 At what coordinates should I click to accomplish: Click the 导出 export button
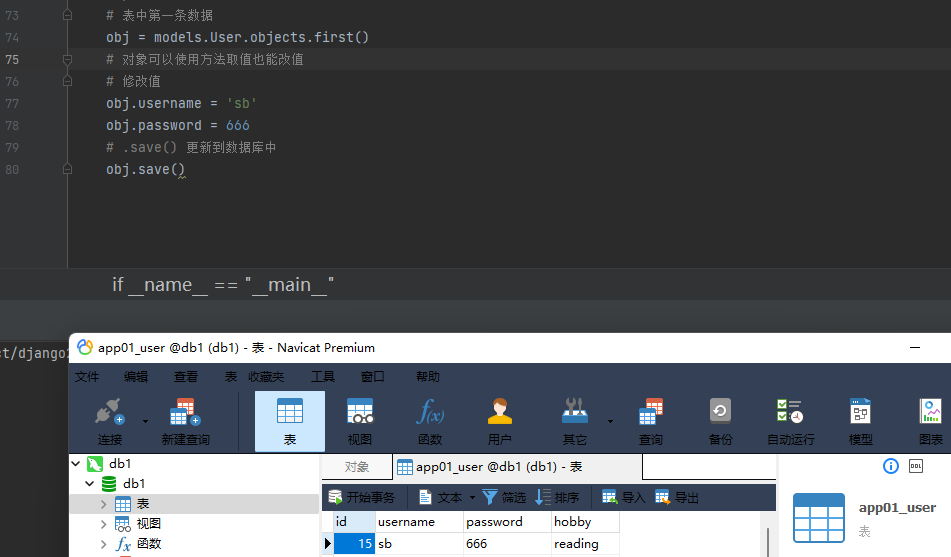pos(677,498)
